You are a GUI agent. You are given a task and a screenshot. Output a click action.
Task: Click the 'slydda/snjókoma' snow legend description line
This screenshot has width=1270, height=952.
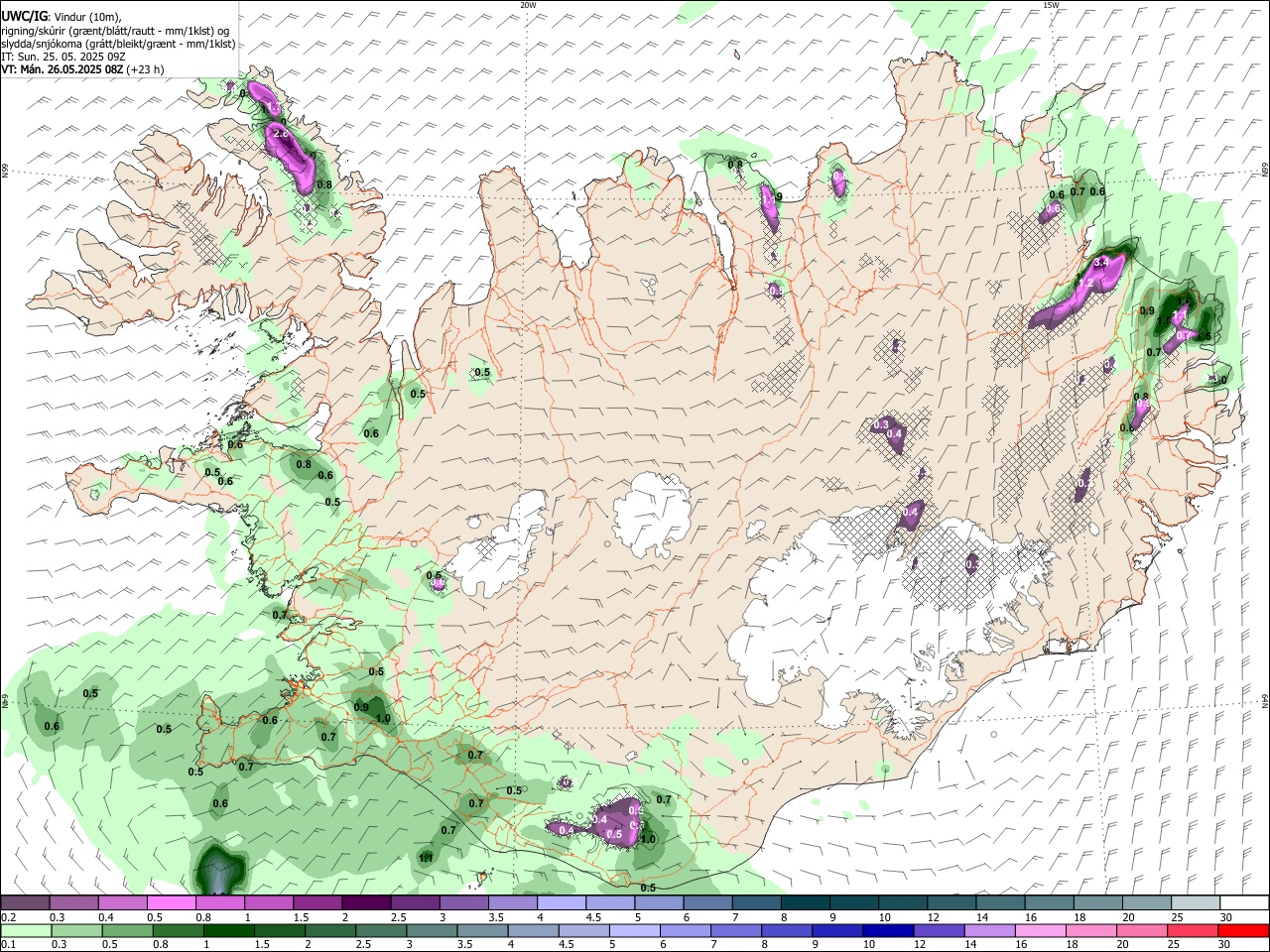click(118, 43)
